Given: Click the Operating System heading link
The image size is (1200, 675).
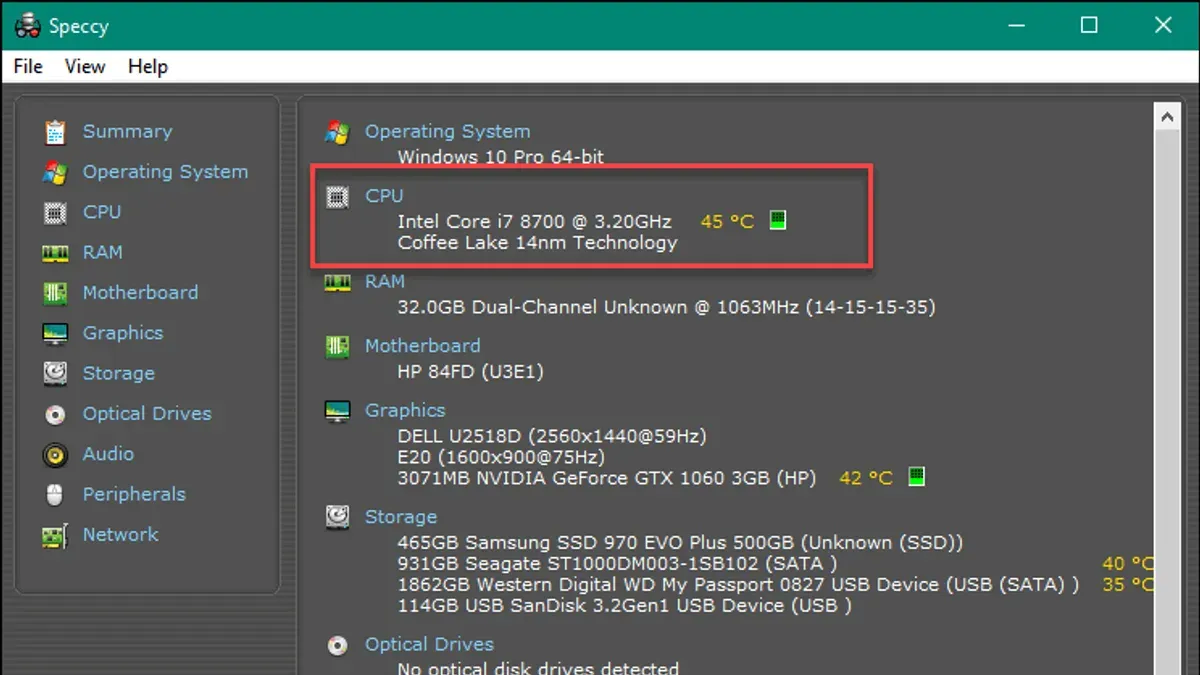Looking at the screenshot, I should (x=447, y=132).
